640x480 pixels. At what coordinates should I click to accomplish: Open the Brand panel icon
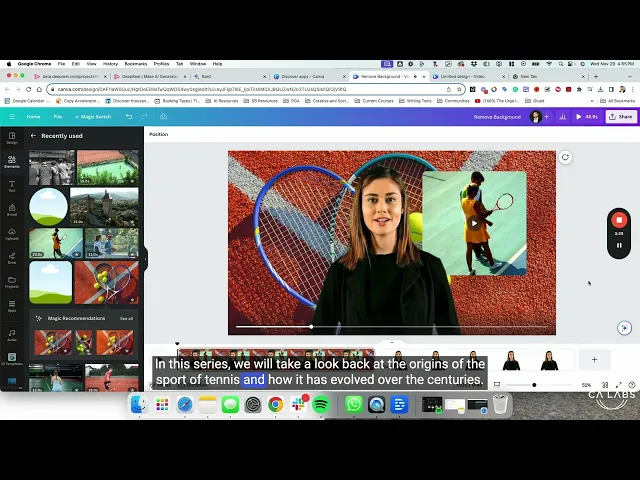point(12,210)
